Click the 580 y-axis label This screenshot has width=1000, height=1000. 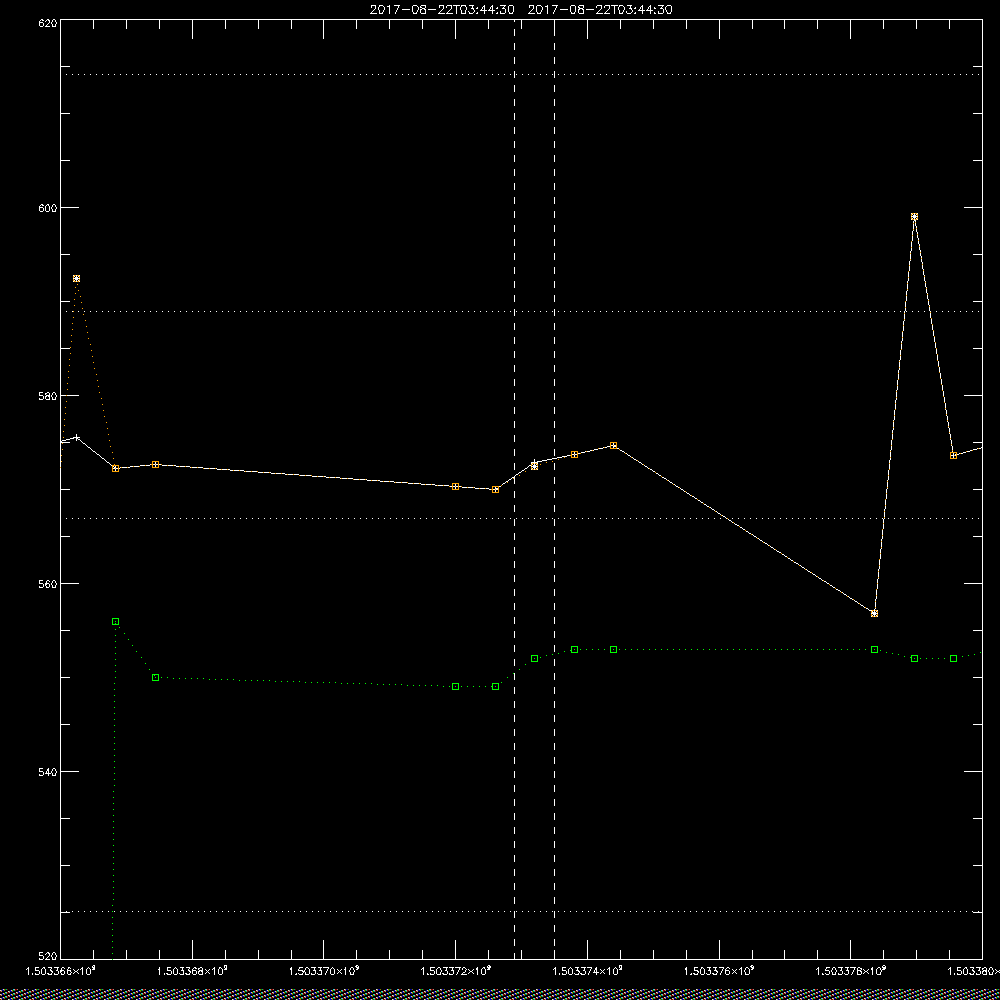[48, 395]
